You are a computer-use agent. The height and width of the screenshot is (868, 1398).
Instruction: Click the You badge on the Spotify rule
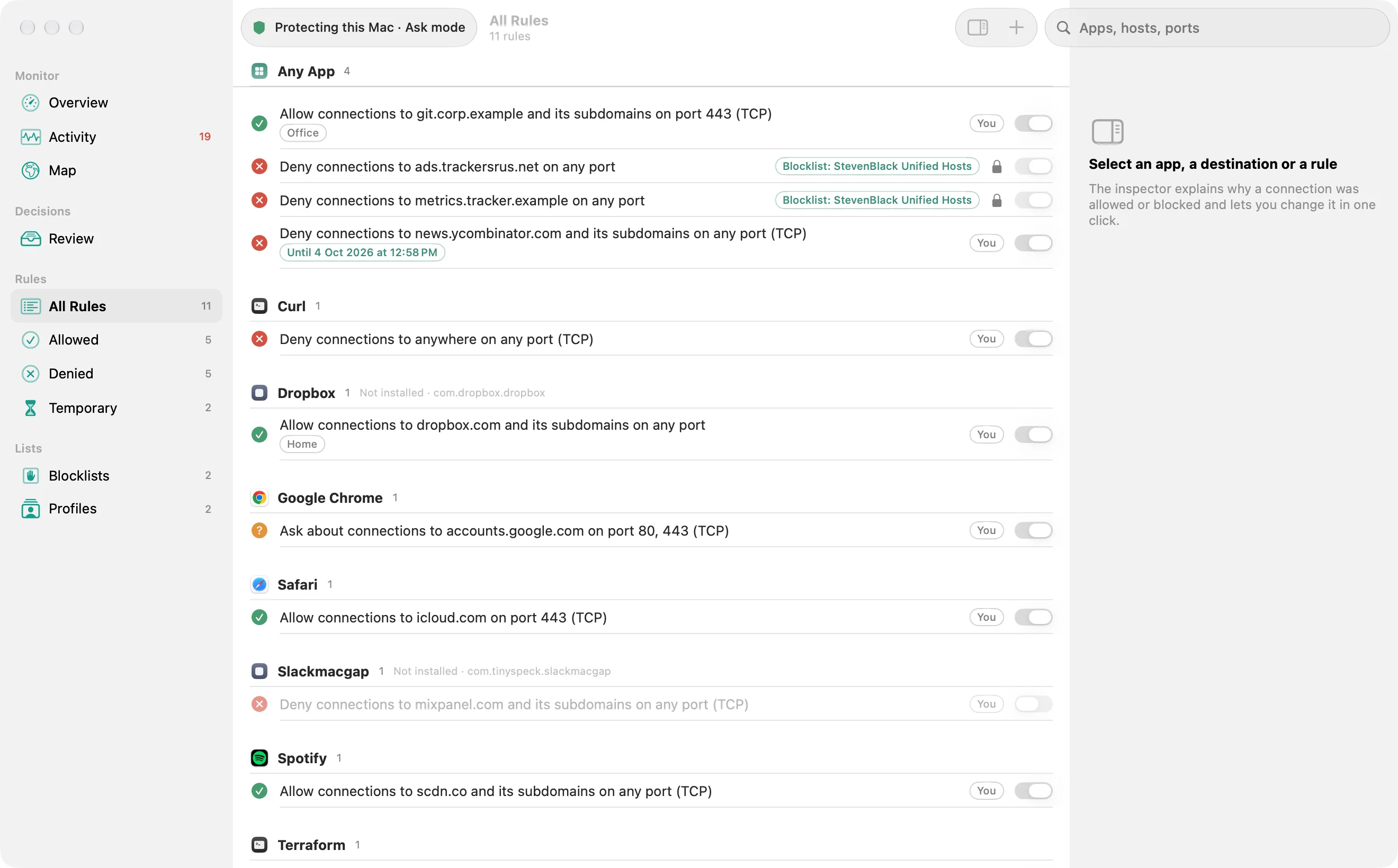pyautogui.click(x=986, y=791)
